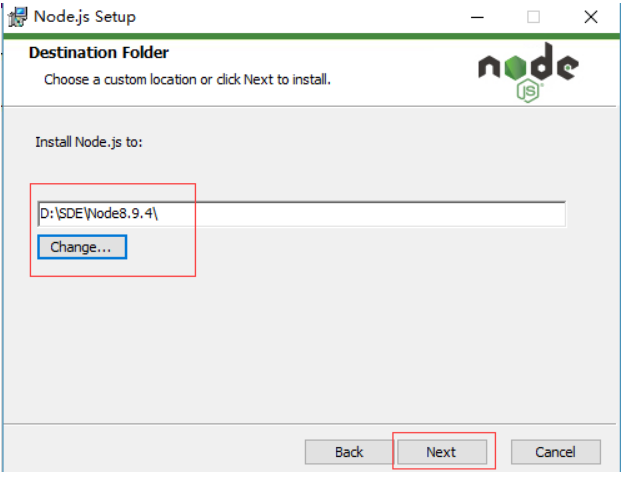Click the 'Choose a custom location' instruction text
637x478 pixels.
point(187,80)
